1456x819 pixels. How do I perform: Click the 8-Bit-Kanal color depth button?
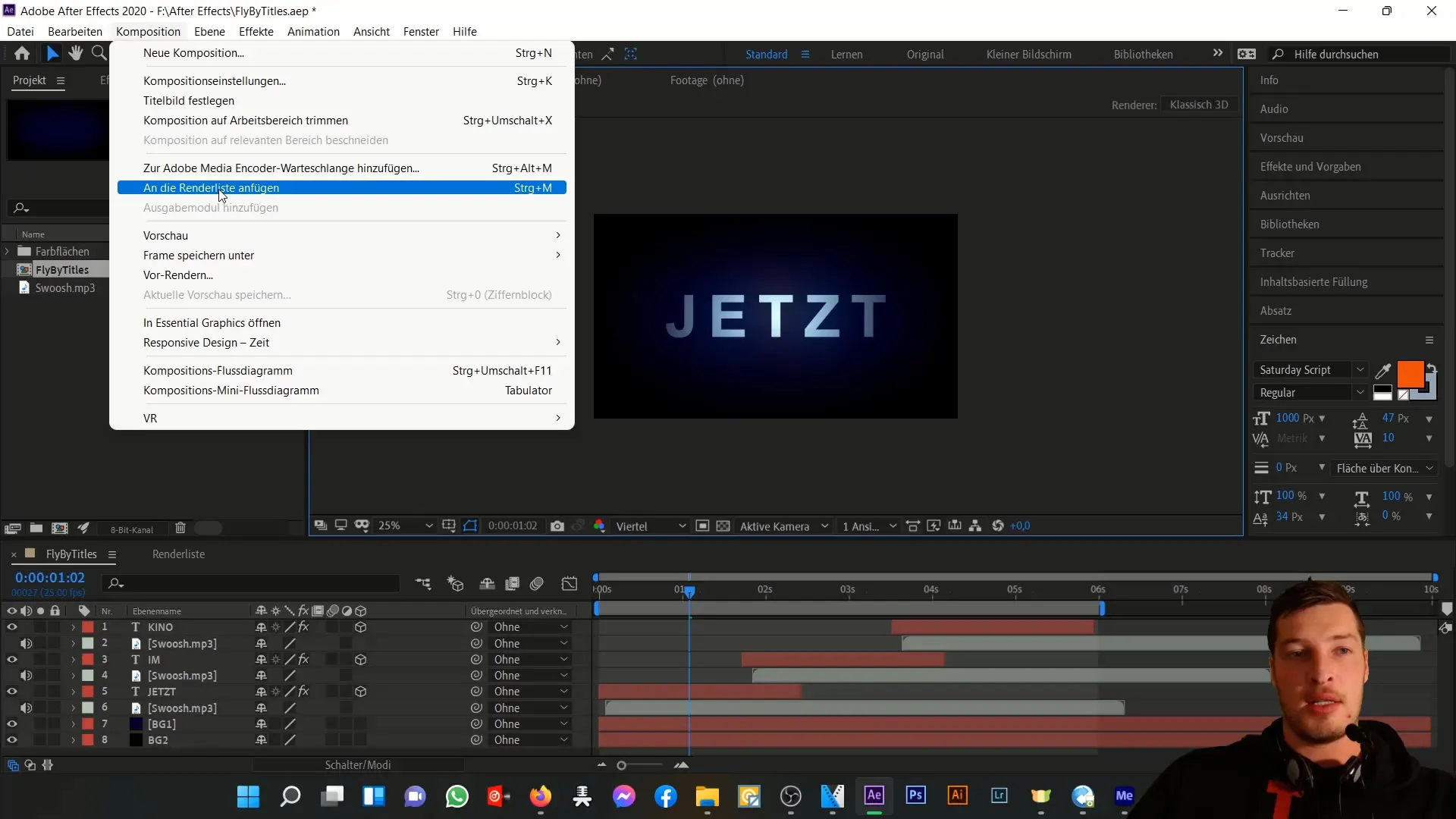132,529
